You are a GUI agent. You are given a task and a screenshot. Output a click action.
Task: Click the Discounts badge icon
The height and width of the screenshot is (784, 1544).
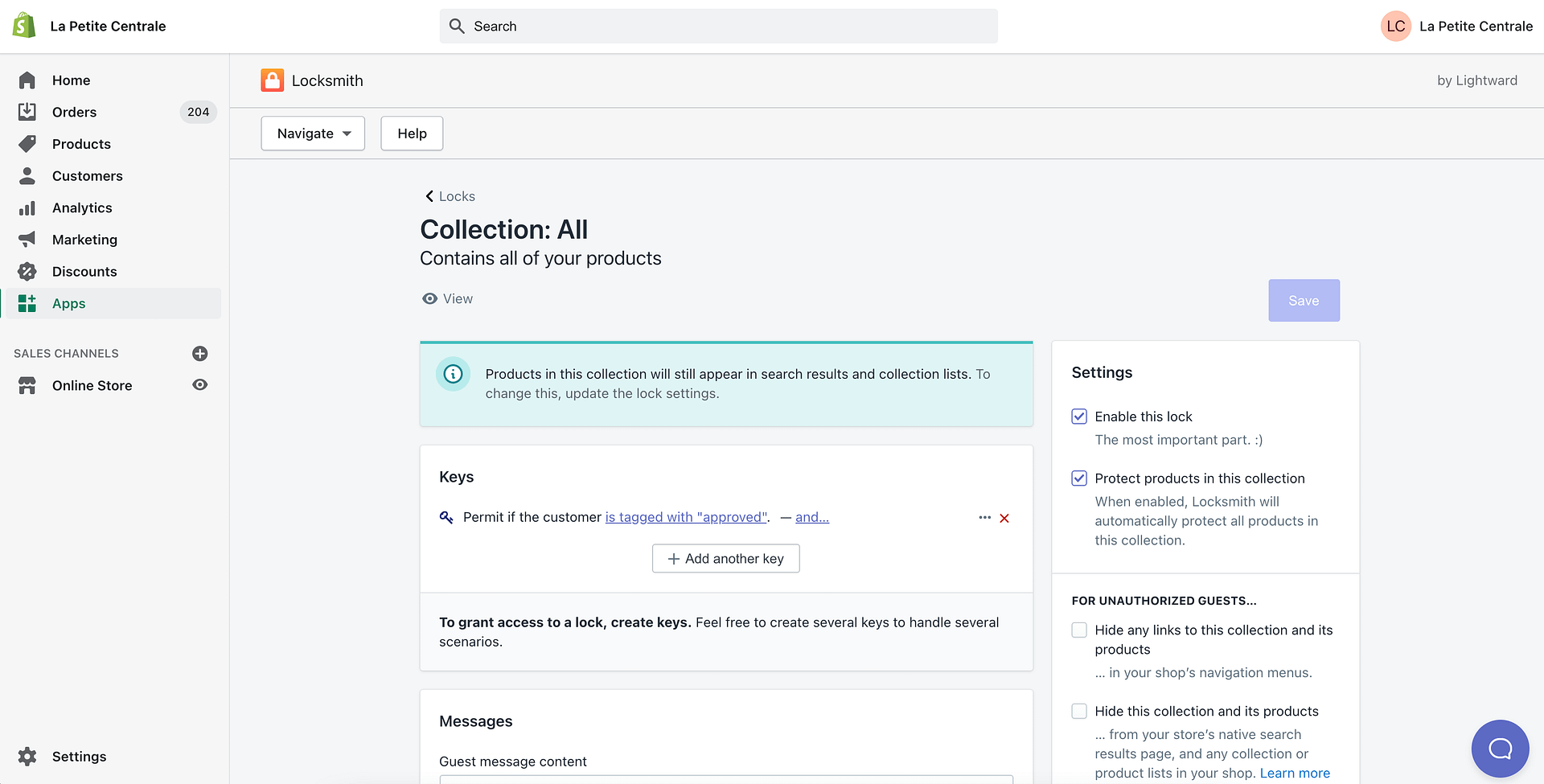point(27,272)
